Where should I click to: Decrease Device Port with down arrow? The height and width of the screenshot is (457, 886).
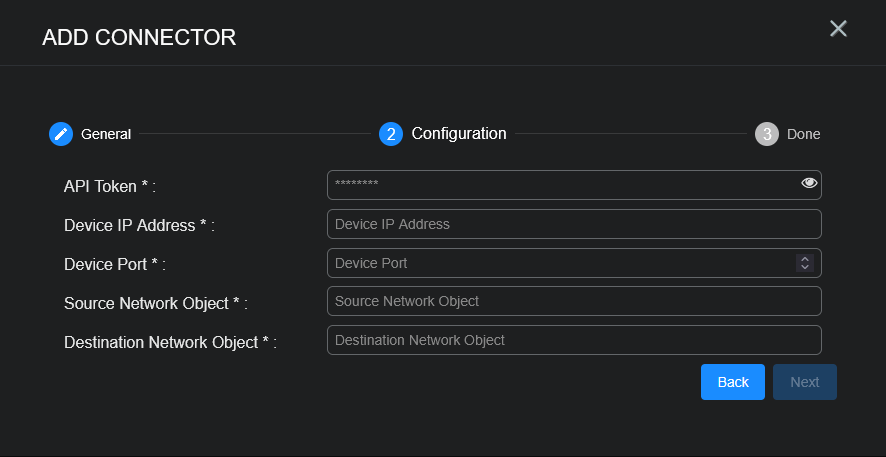tap(804, 267)
